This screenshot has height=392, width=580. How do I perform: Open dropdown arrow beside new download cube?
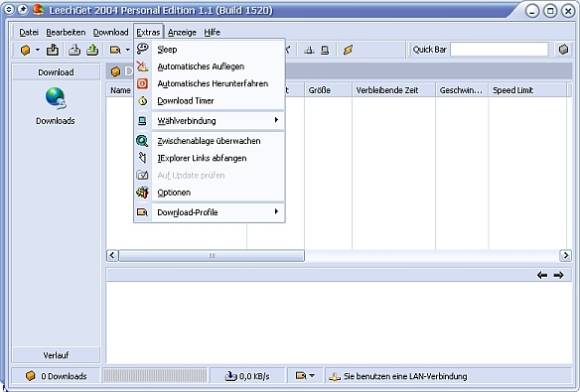pyautogui.click(x=37, y=50)
